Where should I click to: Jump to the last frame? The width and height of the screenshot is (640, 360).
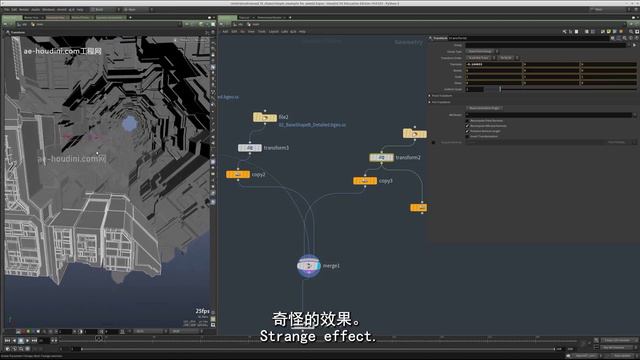(x=34, y=340)
